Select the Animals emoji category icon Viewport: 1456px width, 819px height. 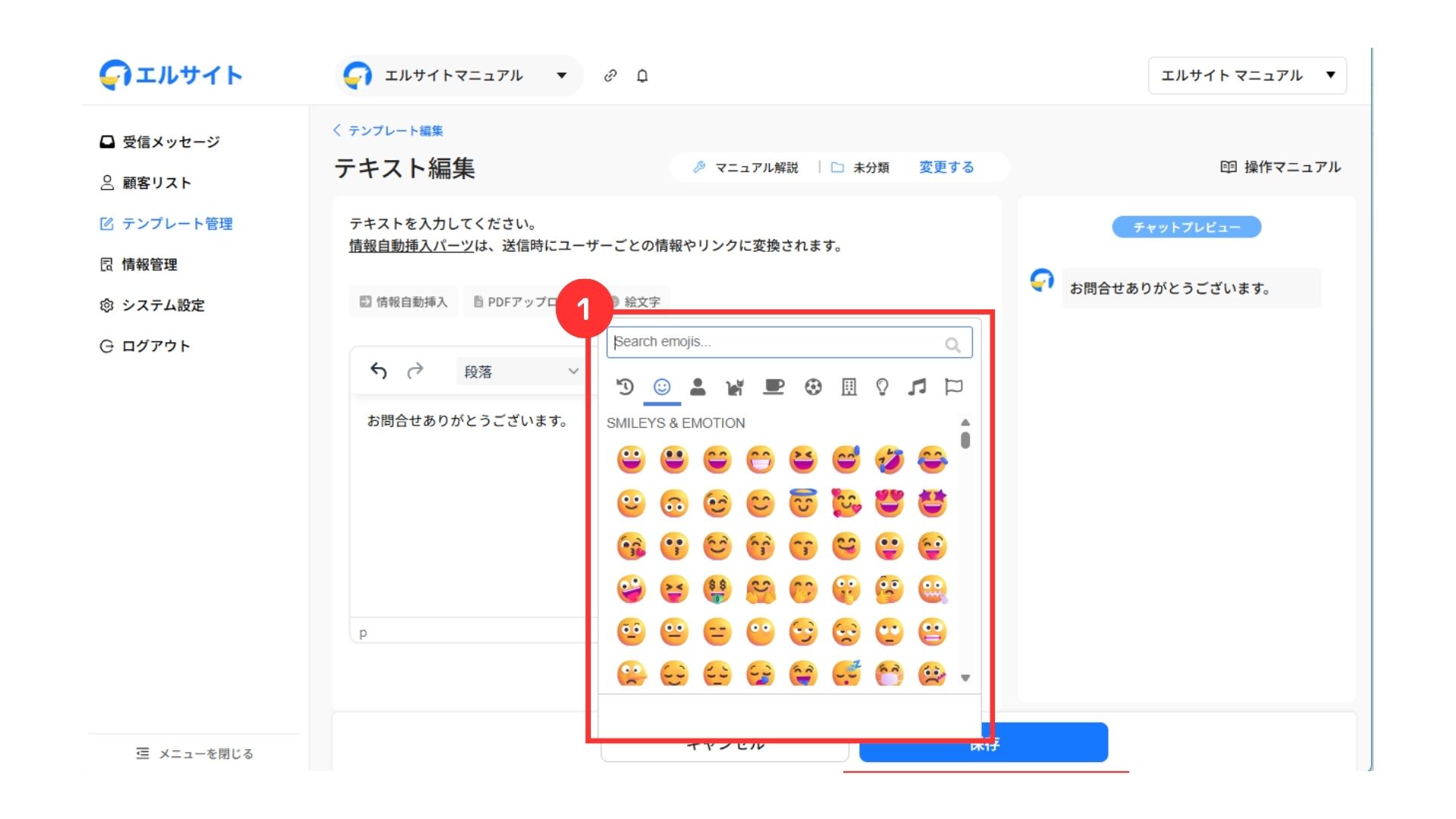(x=734, y=388)
